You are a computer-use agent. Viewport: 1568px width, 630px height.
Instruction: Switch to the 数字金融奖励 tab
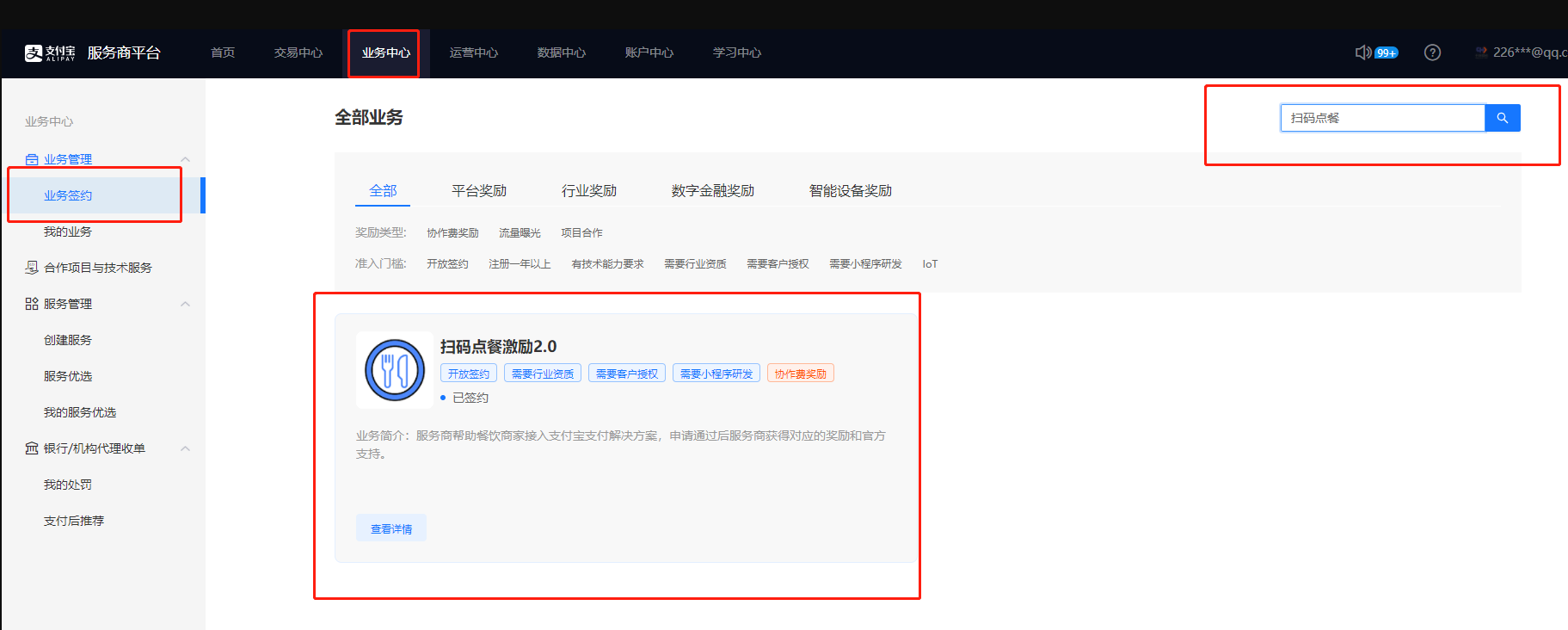pyautogui.click(x=713, y=190)
